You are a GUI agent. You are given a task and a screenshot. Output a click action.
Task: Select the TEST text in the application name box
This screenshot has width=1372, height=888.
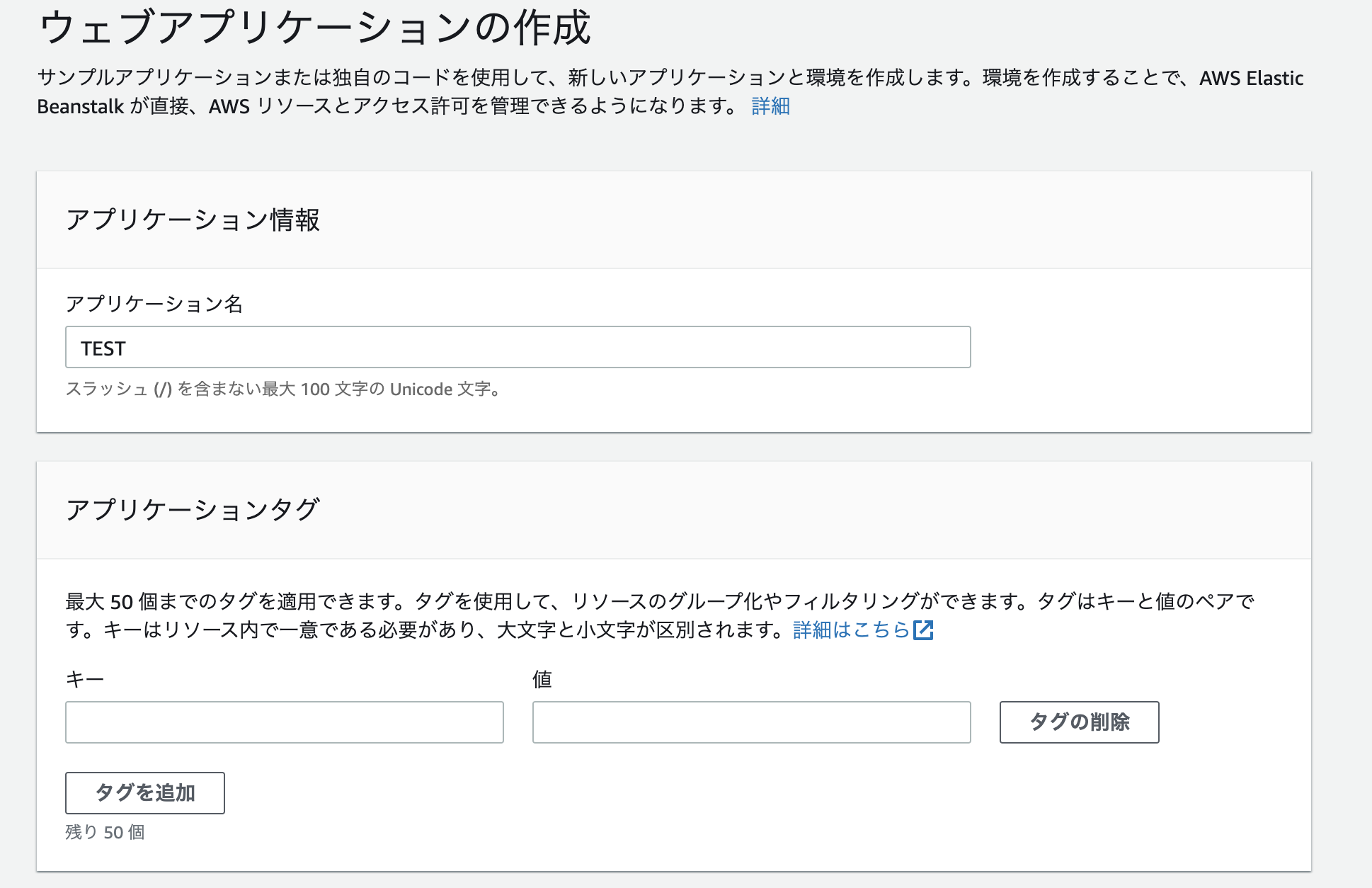103,347
